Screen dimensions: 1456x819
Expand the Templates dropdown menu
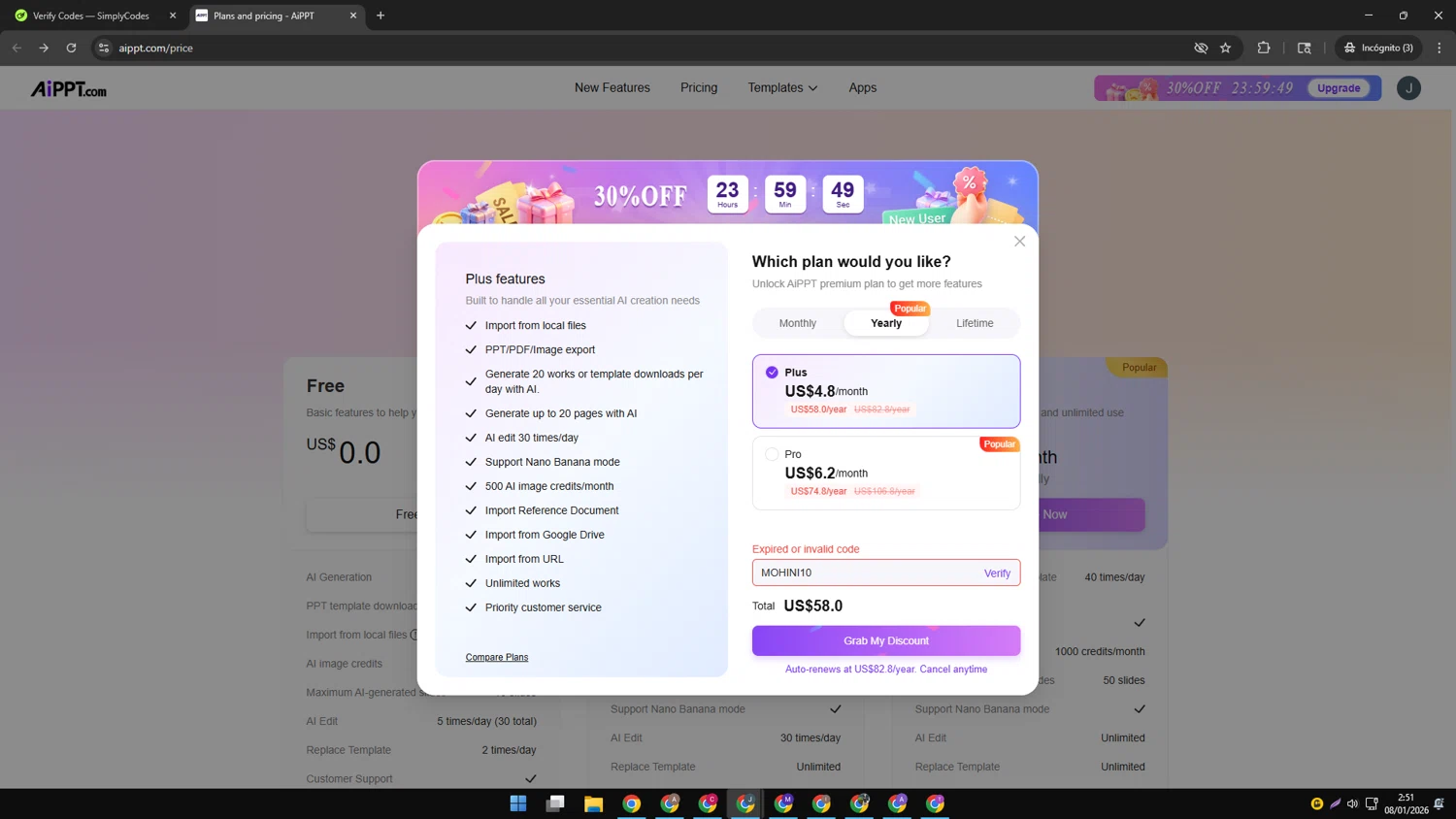coord(782,87)
